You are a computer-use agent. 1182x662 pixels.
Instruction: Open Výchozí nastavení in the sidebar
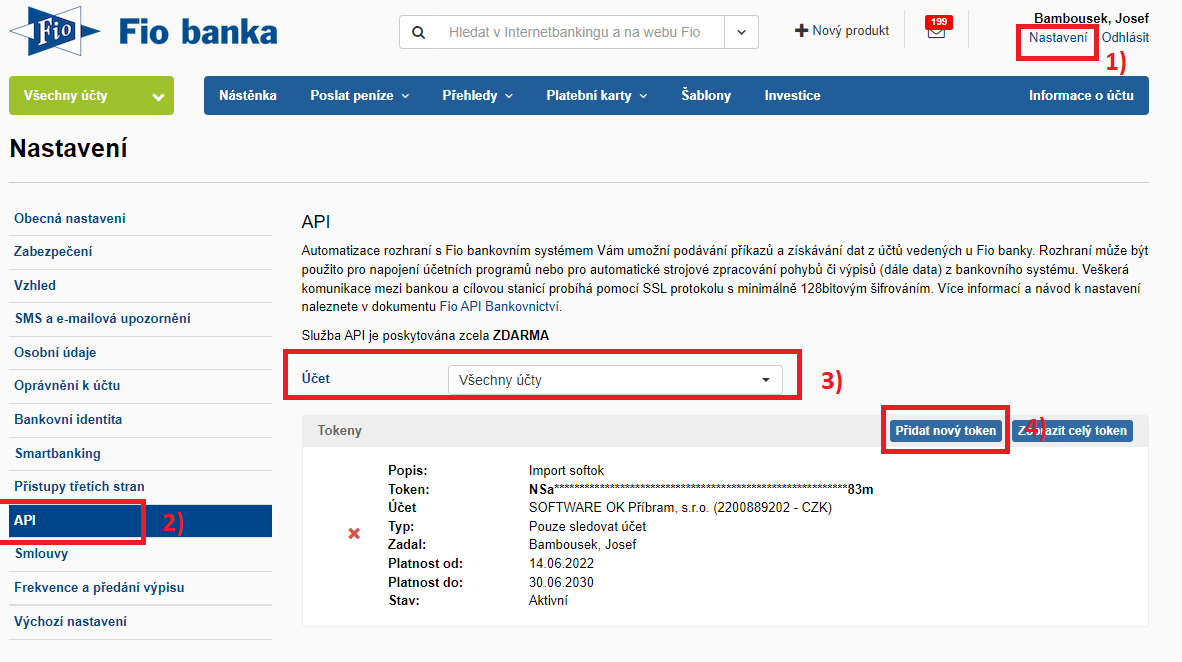tap(70, 622)
